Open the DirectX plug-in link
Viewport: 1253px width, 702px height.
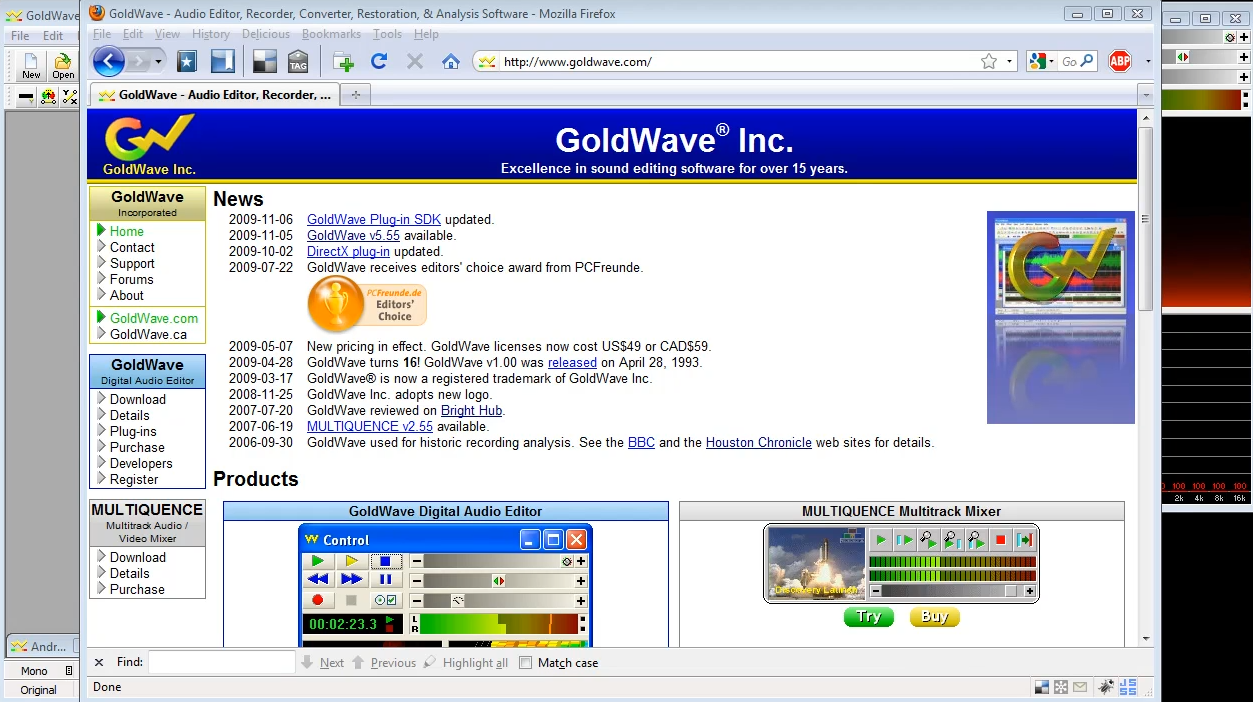click(x=348, y=252)
